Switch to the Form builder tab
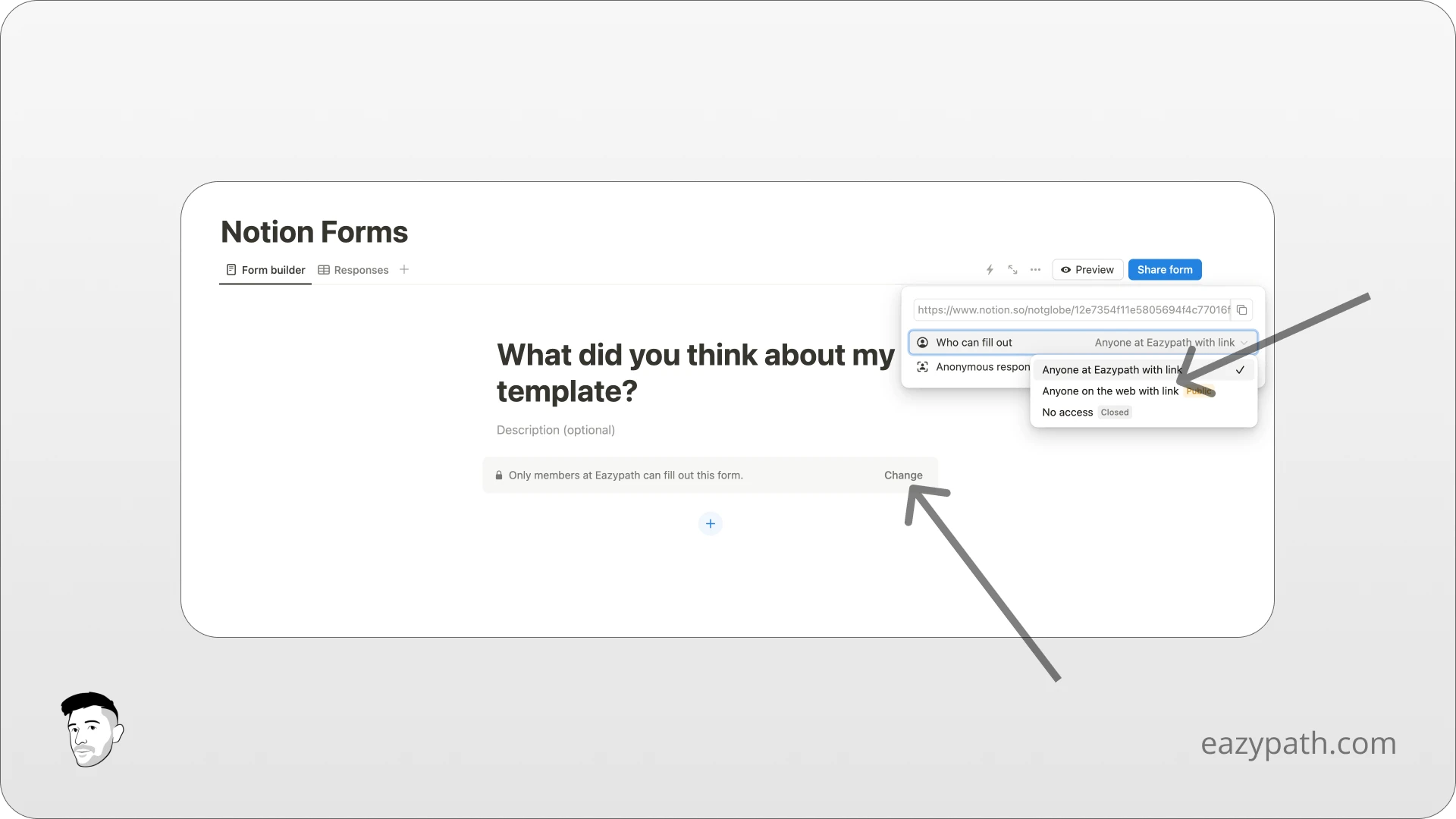The width and height of the screenshot is (1456, 819). [273, 269]
